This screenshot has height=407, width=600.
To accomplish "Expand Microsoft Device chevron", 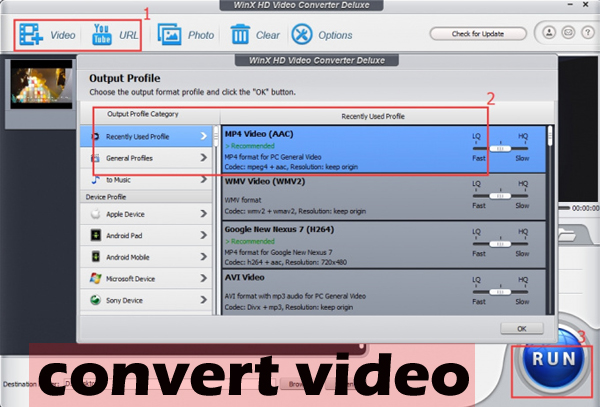I will pyautogui.click(x=204, y=278).
